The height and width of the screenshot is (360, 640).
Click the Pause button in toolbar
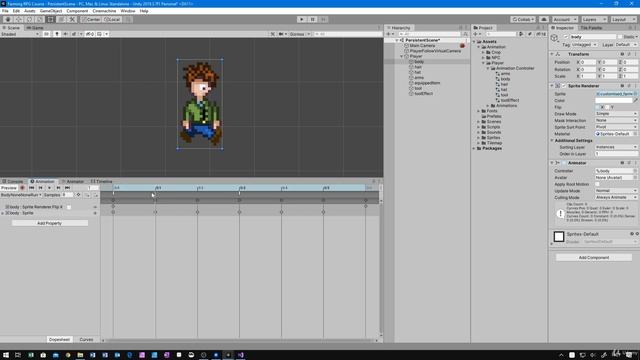pos(313,19)
